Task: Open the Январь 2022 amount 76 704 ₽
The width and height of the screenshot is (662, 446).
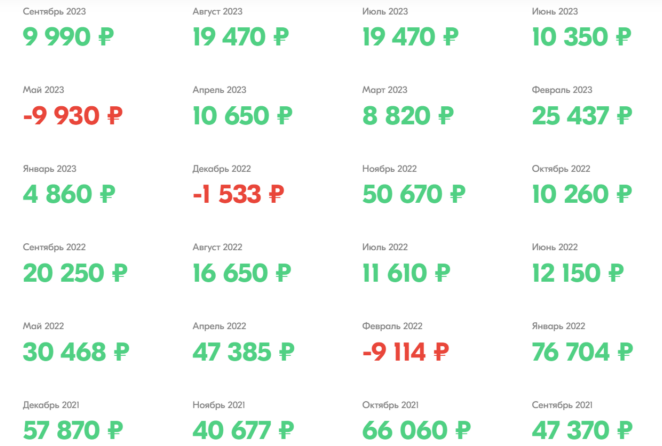Action: pos(582,351)
